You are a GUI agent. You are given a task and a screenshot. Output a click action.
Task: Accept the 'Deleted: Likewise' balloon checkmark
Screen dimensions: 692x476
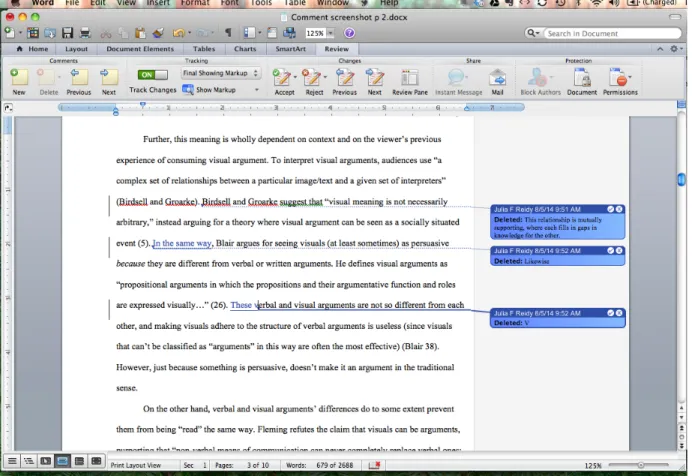click(610, 250)
